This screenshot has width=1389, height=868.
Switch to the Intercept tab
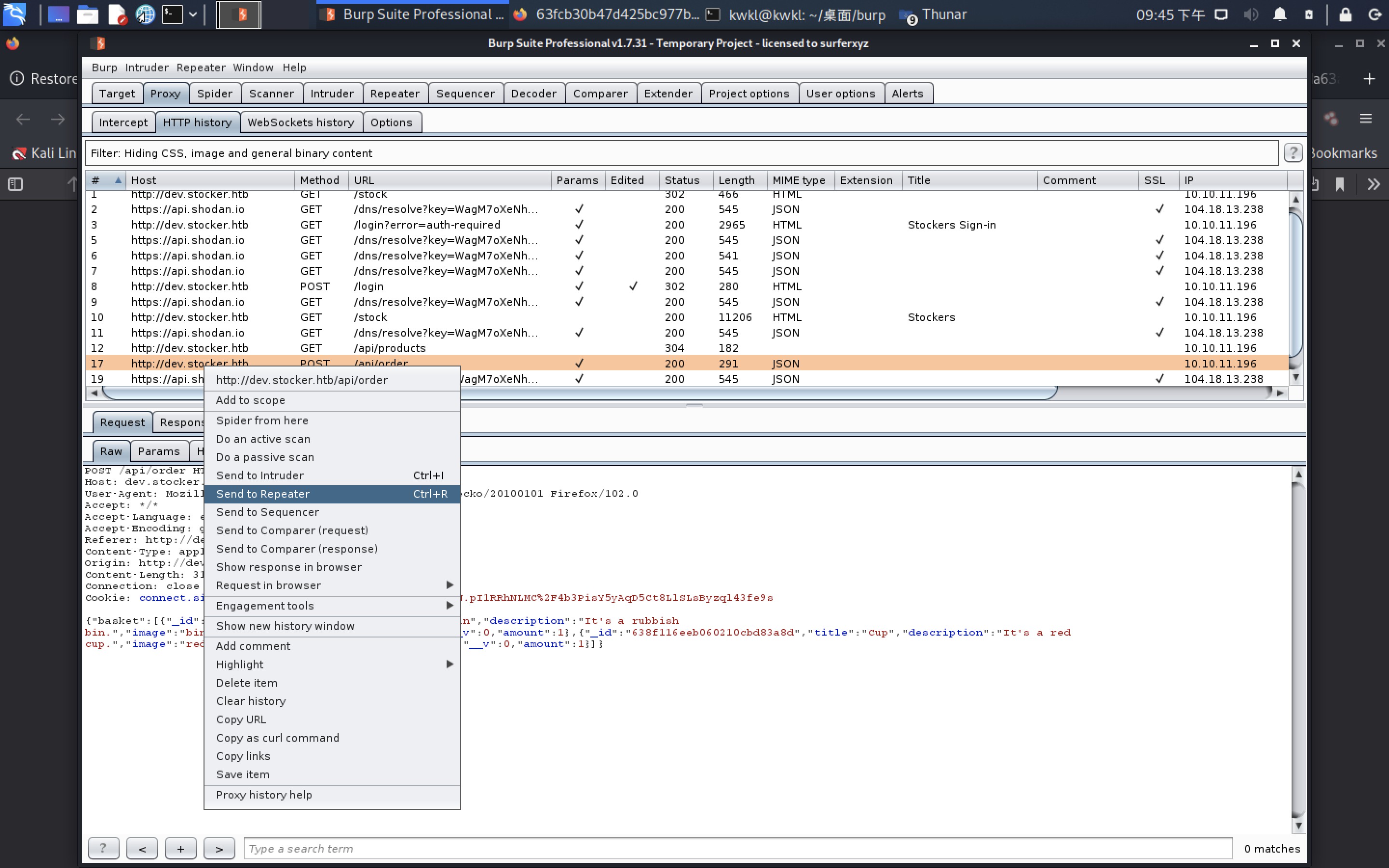(123, 122)
